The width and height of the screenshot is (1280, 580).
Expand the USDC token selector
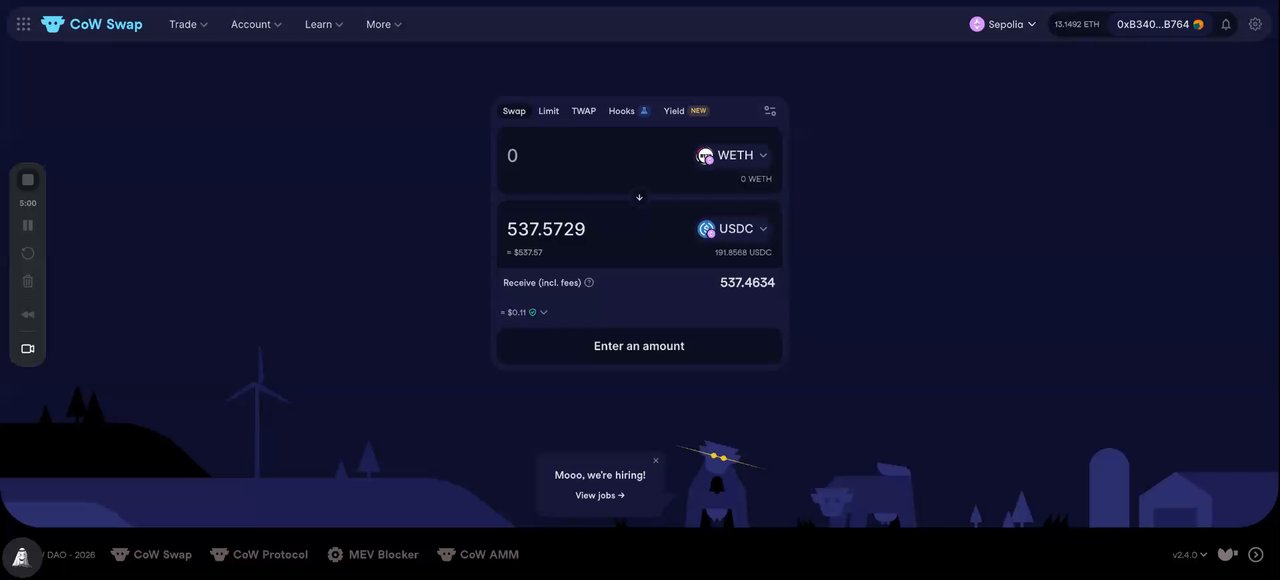[x=733, y=229]
